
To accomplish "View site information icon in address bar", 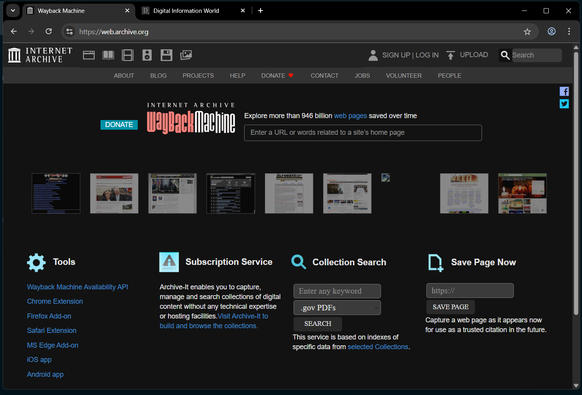I will click(x=69, y=32).
